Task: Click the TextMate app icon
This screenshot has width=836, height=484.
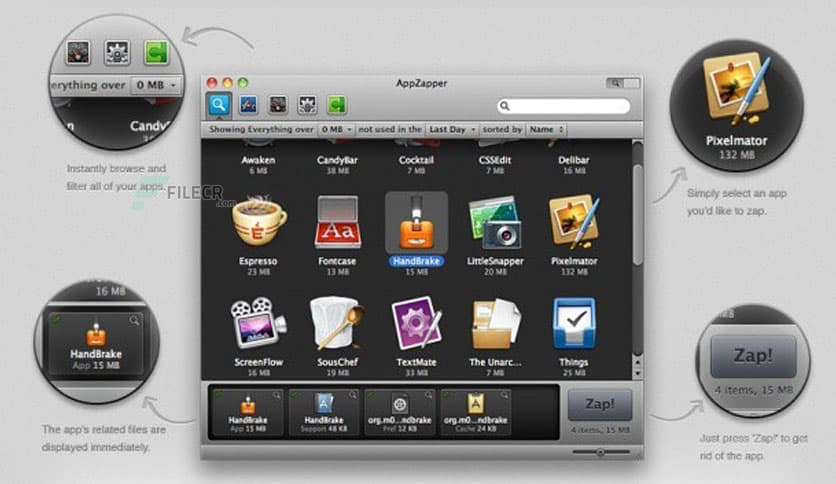Action: click(x=416, y=325)
